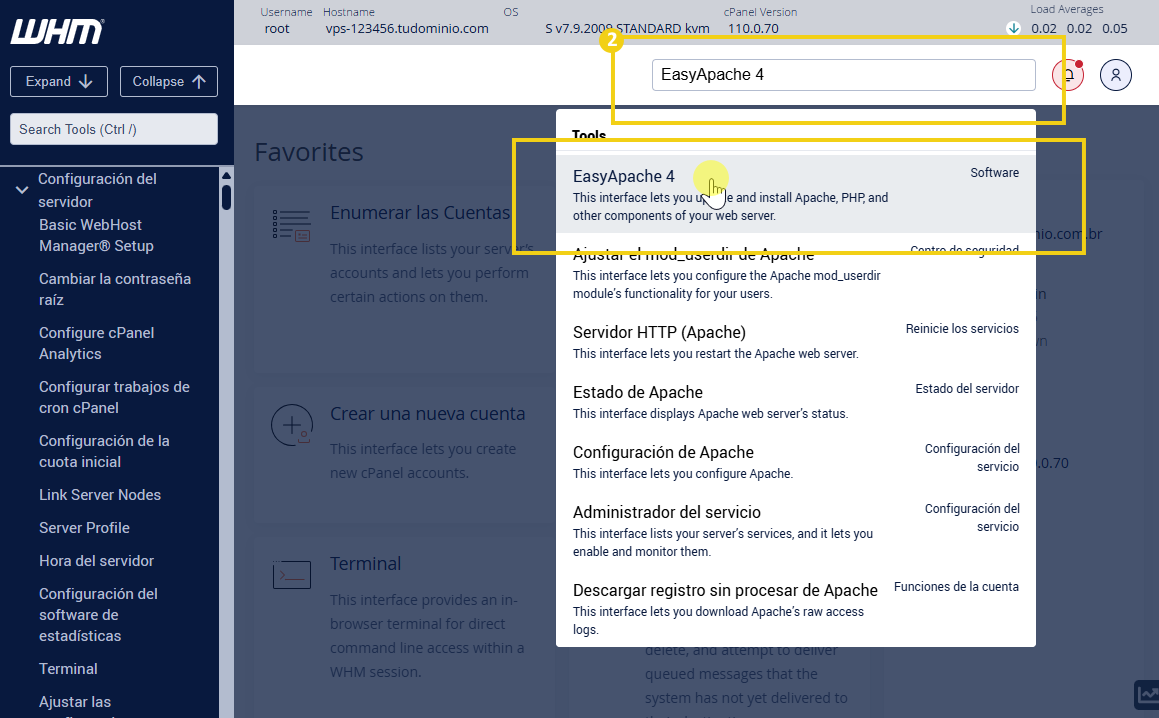The height and width of the screenshot is (718, 1159).
Task: Click the EasyApache 4 search box
Action: pyautogui.click(x=843, y=75)
